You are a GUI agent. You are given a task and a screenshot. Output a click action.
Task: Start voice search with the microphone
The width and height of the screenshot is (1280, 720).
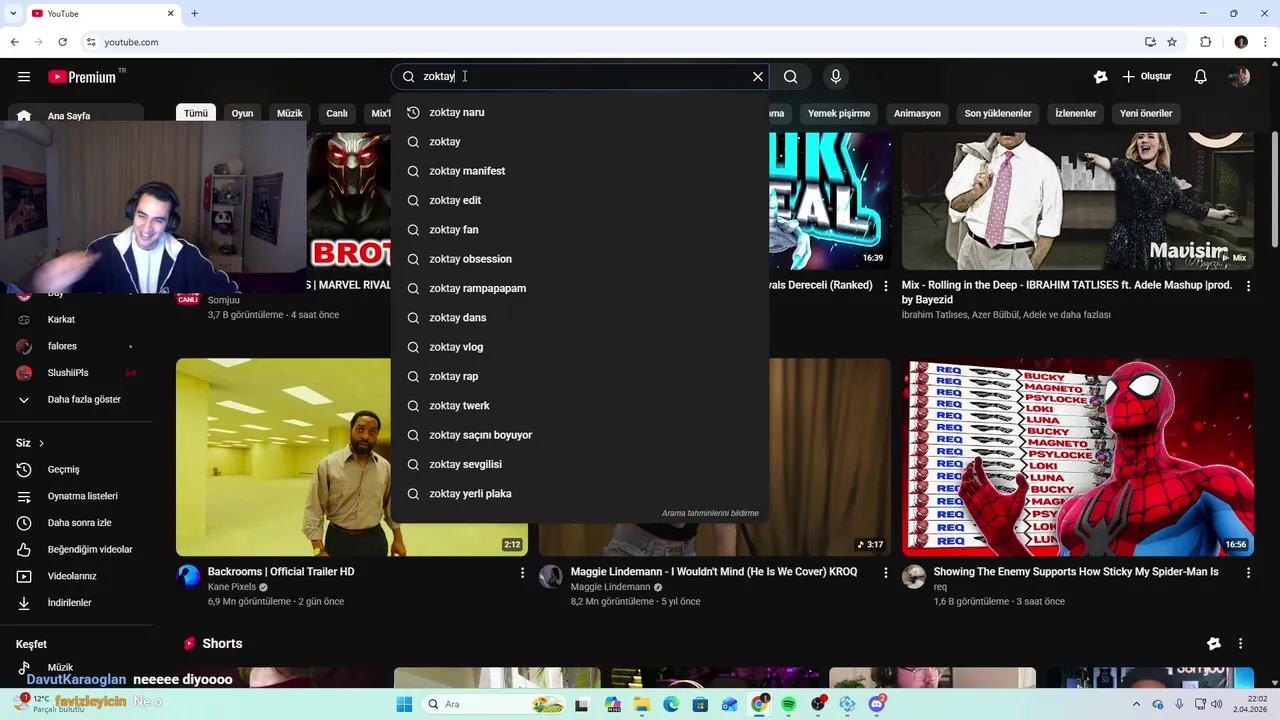pos(836,77)
